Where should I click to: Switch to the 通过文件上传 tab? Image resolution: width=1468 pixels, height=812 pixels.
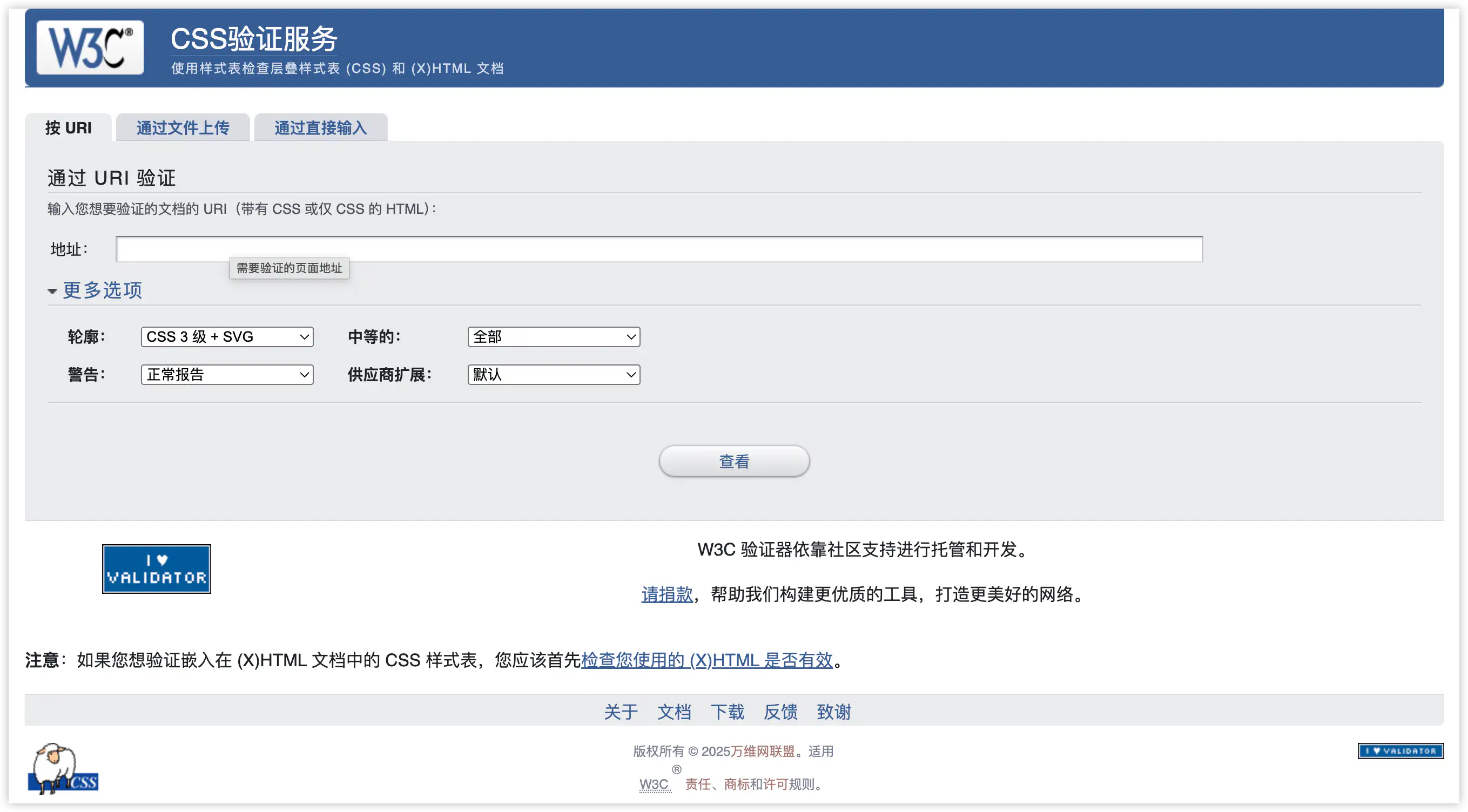click(x=183, y=127)
